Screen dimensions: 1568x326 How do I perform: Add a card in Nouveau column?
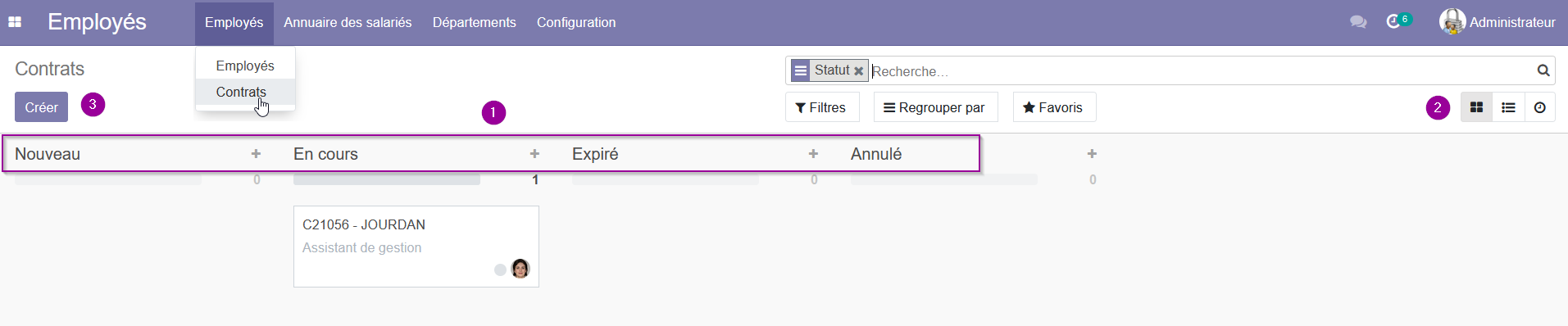click(x=256, y=154)
